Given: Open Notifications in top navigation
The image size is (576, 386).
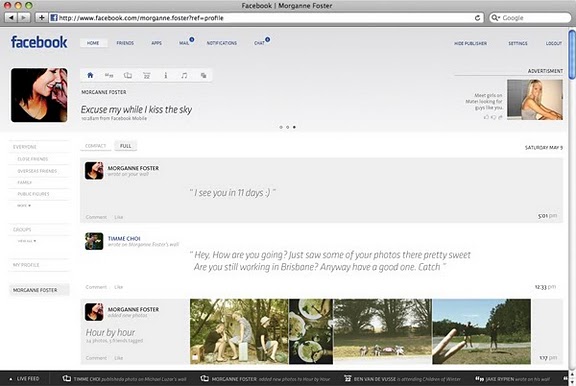Looking at the screenshot, I should point(222,43).
